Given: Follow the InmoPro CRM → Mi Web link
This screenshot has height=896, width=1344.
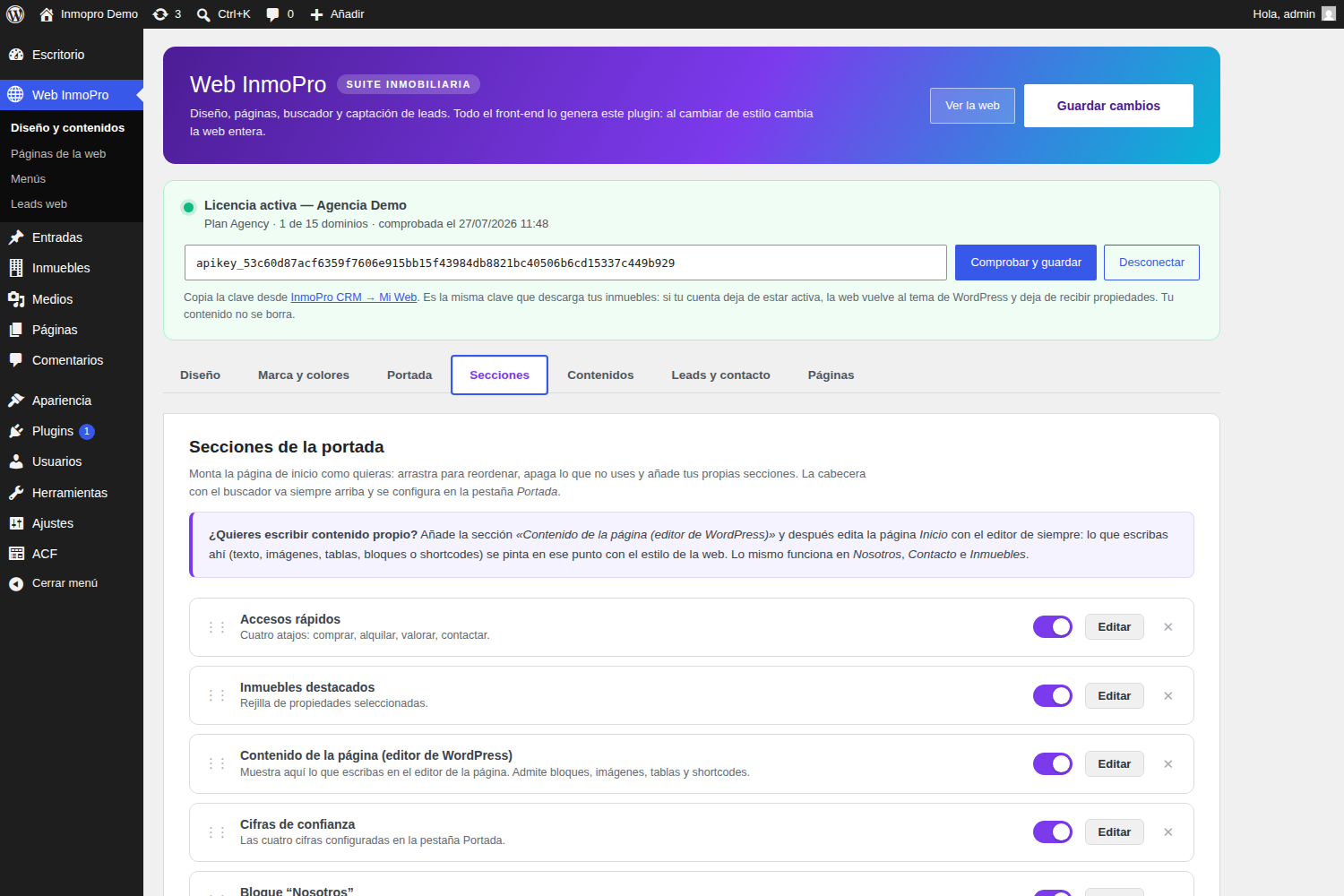Looking at the screenshot, I should [354, 297].
